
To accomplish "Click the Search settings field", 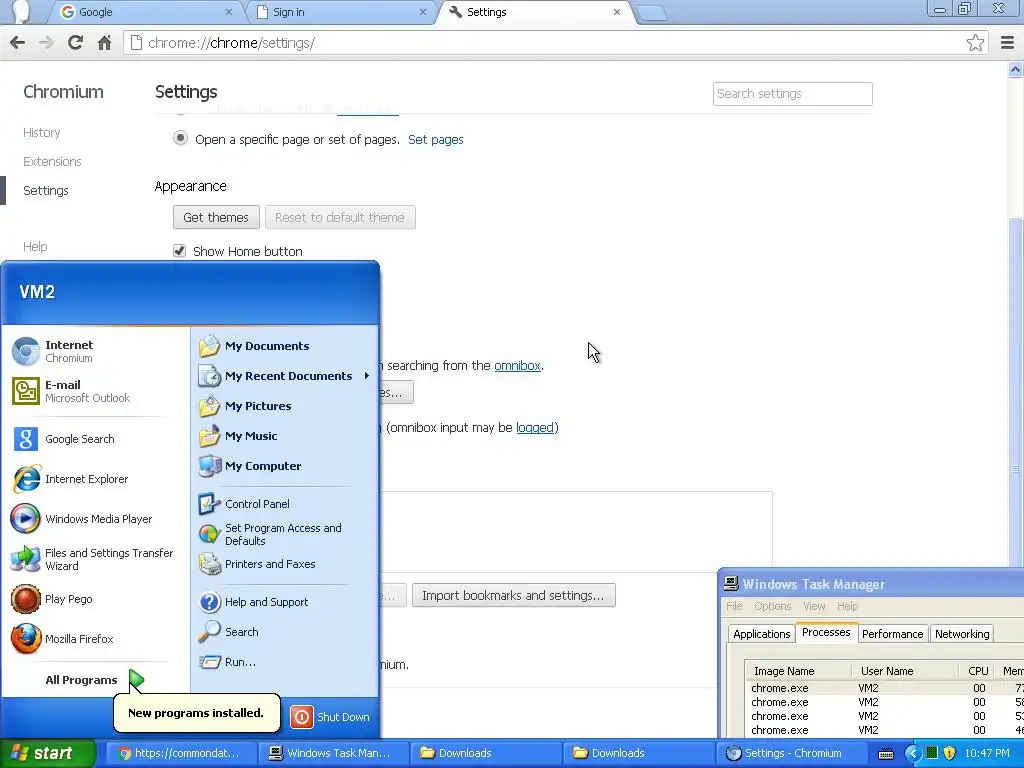I will point(792,93).
